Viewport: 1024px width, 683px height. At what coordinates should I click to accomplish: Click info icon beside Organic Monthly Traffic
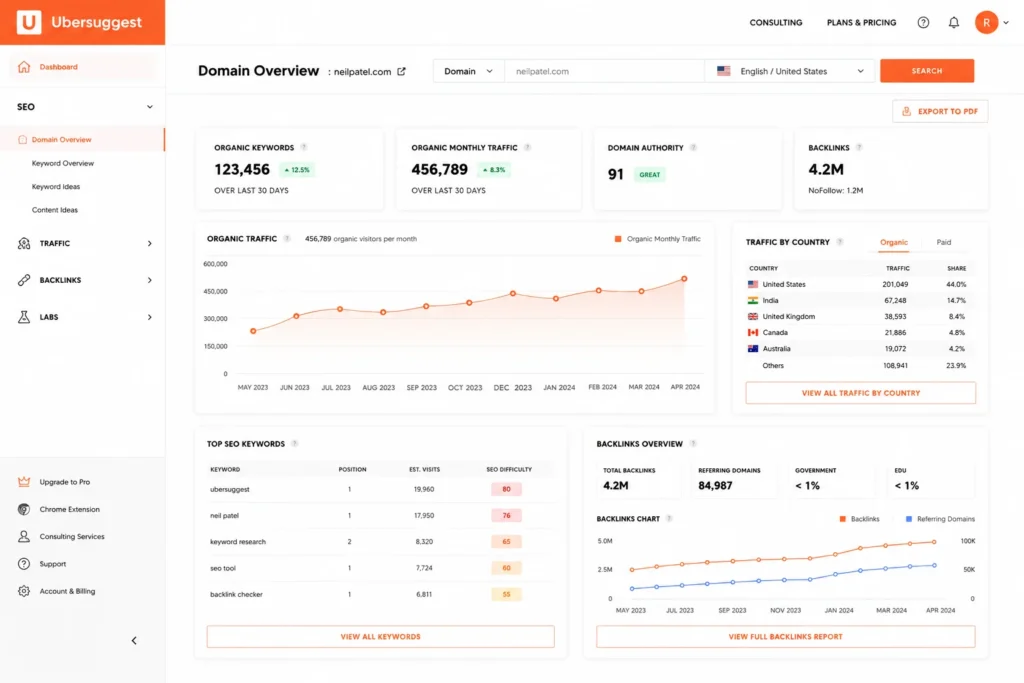527,148
